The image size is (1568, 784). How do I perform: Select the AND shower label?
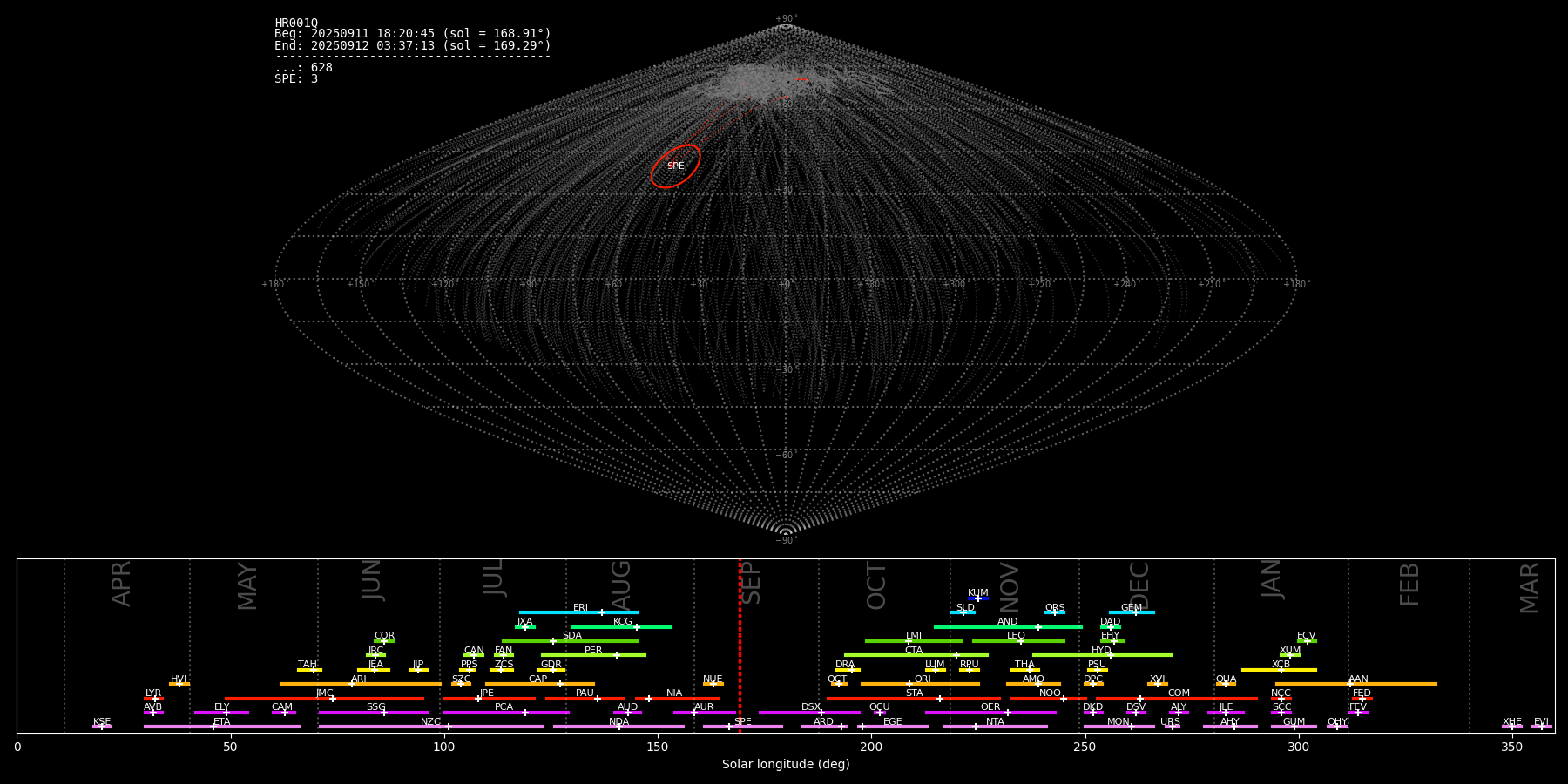[x=1007, y=622]
